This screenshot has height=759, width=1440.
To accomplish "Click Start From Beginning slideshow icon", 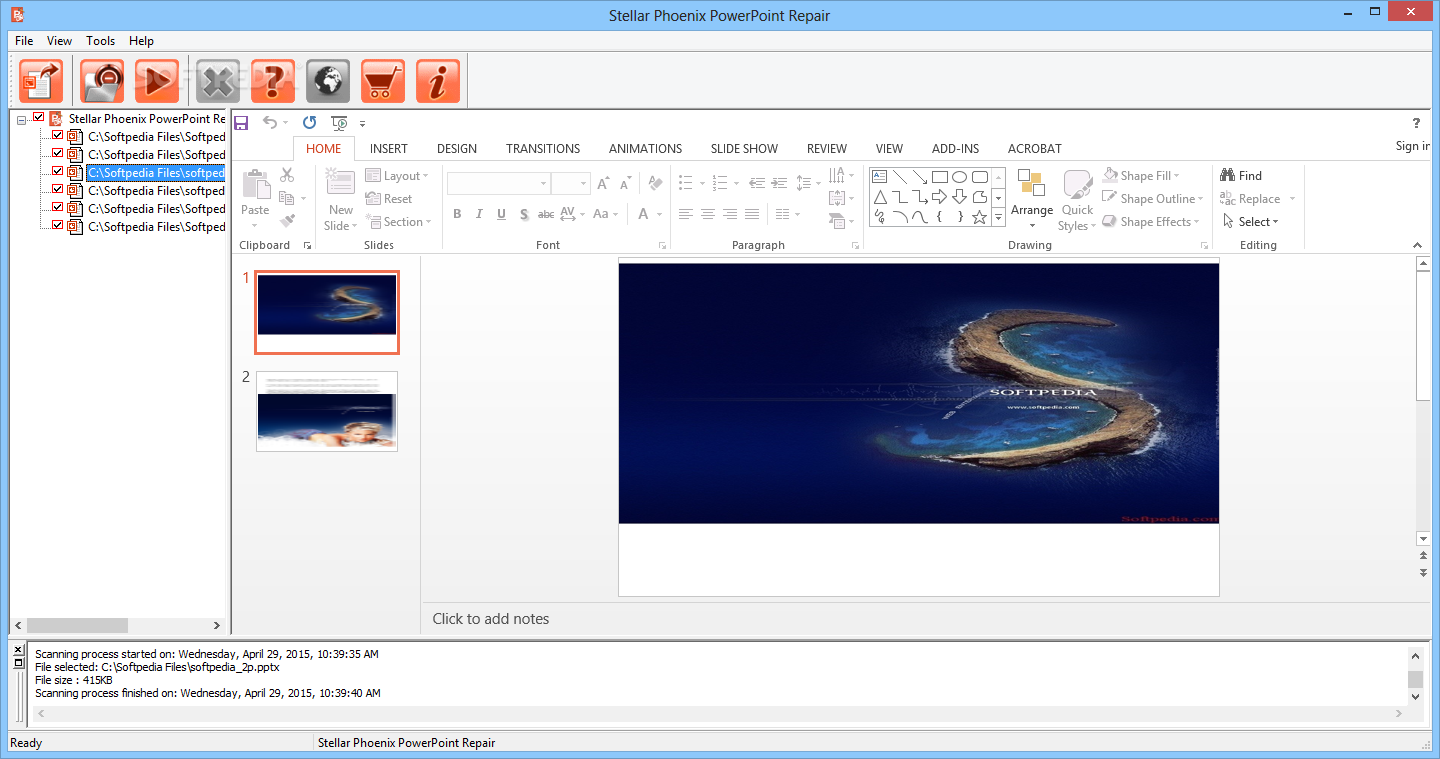I will (x=340, y=123).
